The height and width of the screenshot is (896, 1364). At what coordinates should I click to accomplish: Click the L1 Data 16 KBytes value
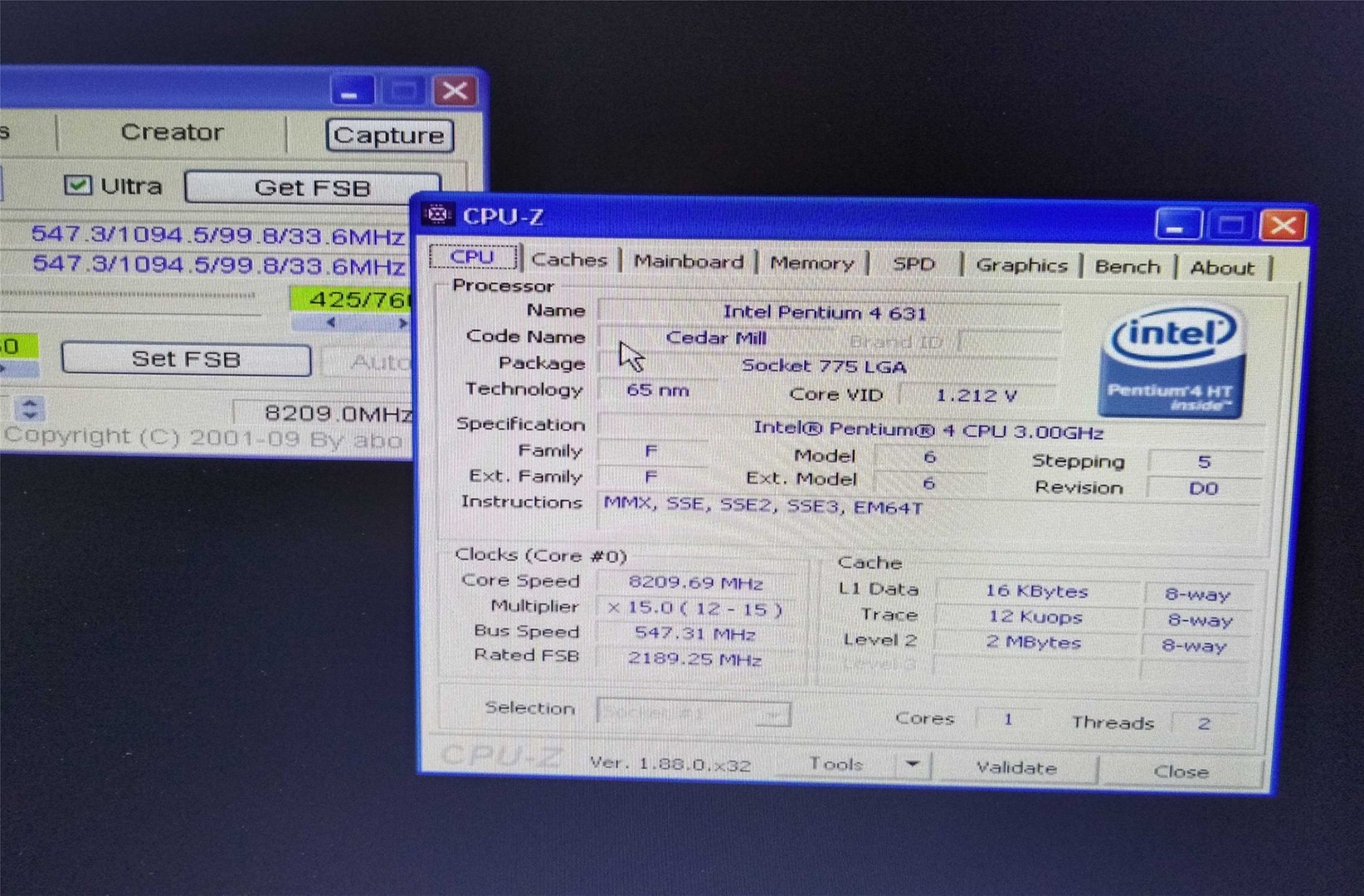[1036, 592]
